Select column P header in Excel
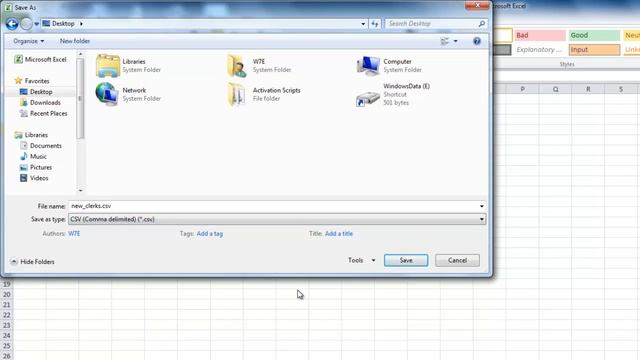The height and width of the screenshot is (360, 640). click(522, 89)
